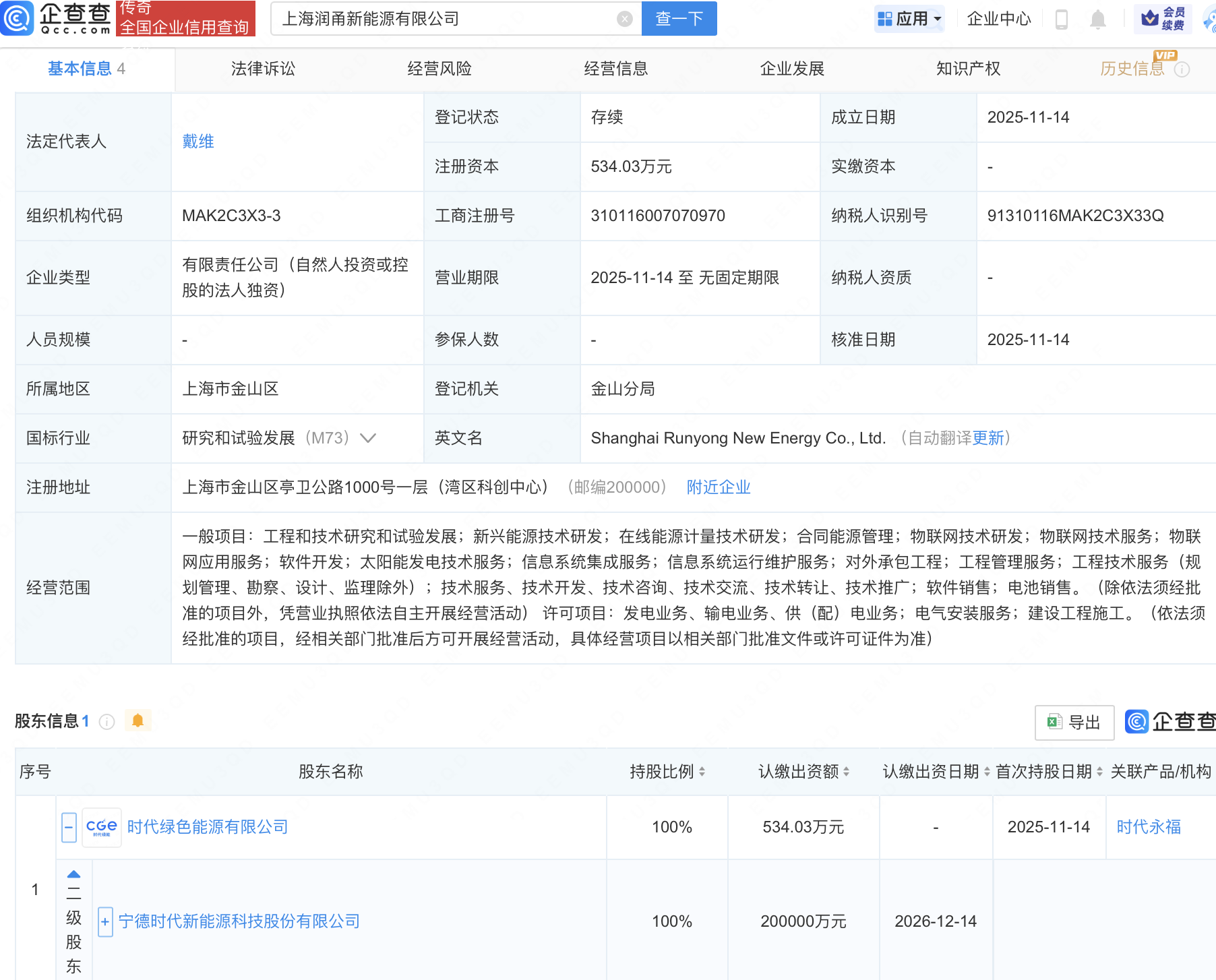The image size is (1216, 980).
Task: Collapse the 二级股东 section arrow
Action: click(73, 874)
